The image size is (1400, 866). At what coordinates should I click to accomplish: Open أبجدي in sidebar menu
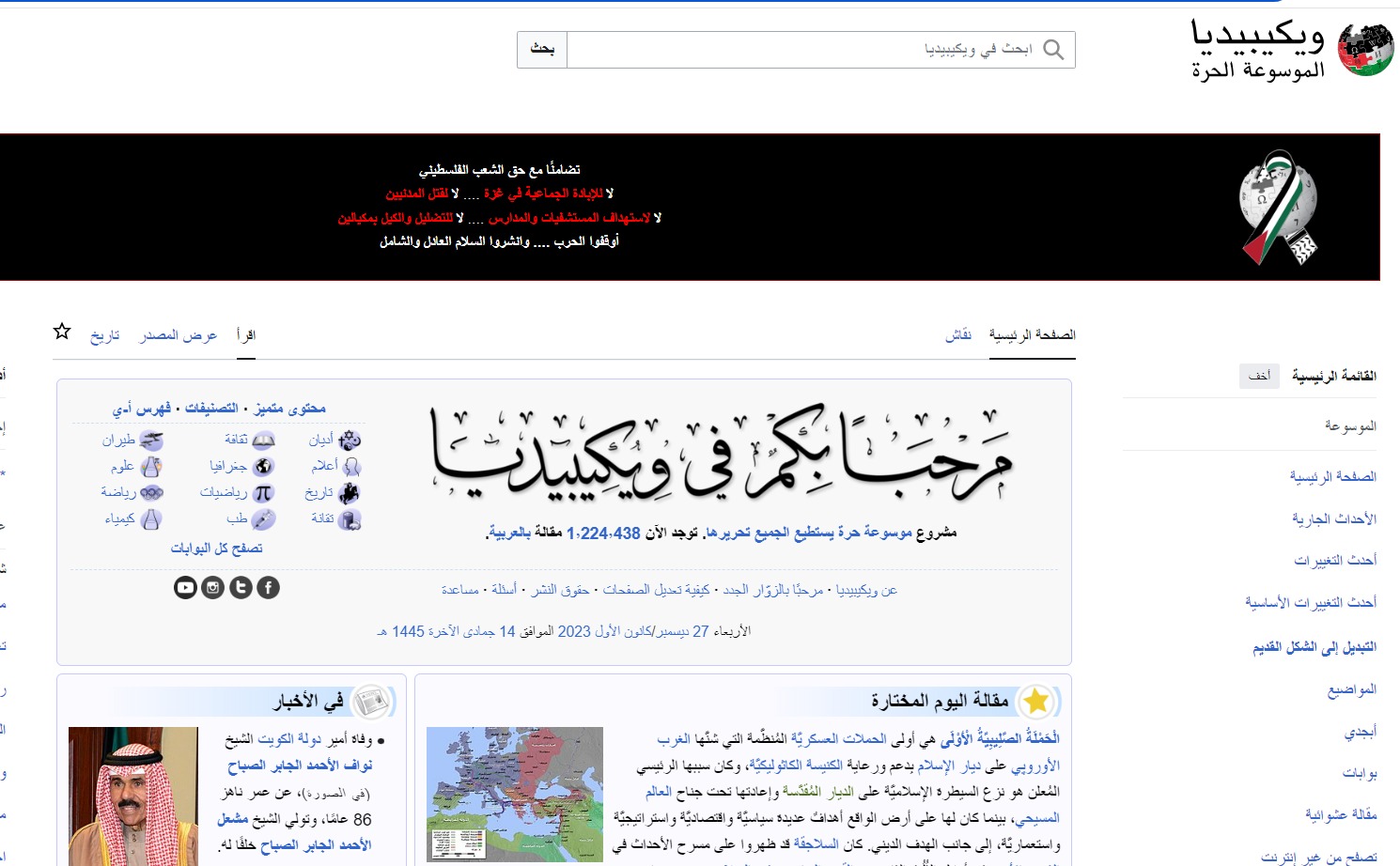(x=1361, y=732)
